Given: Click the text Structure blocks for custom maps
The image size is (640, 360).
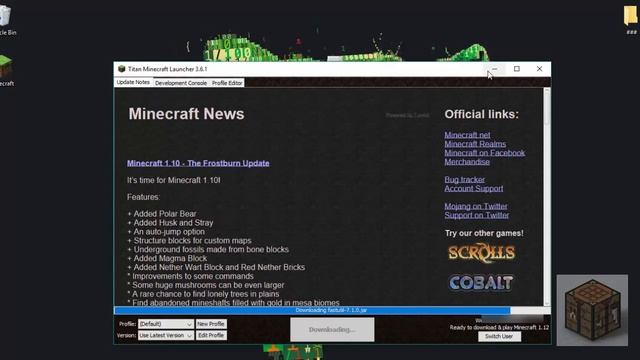Looking at the screenshot, I should click(192, 241).
